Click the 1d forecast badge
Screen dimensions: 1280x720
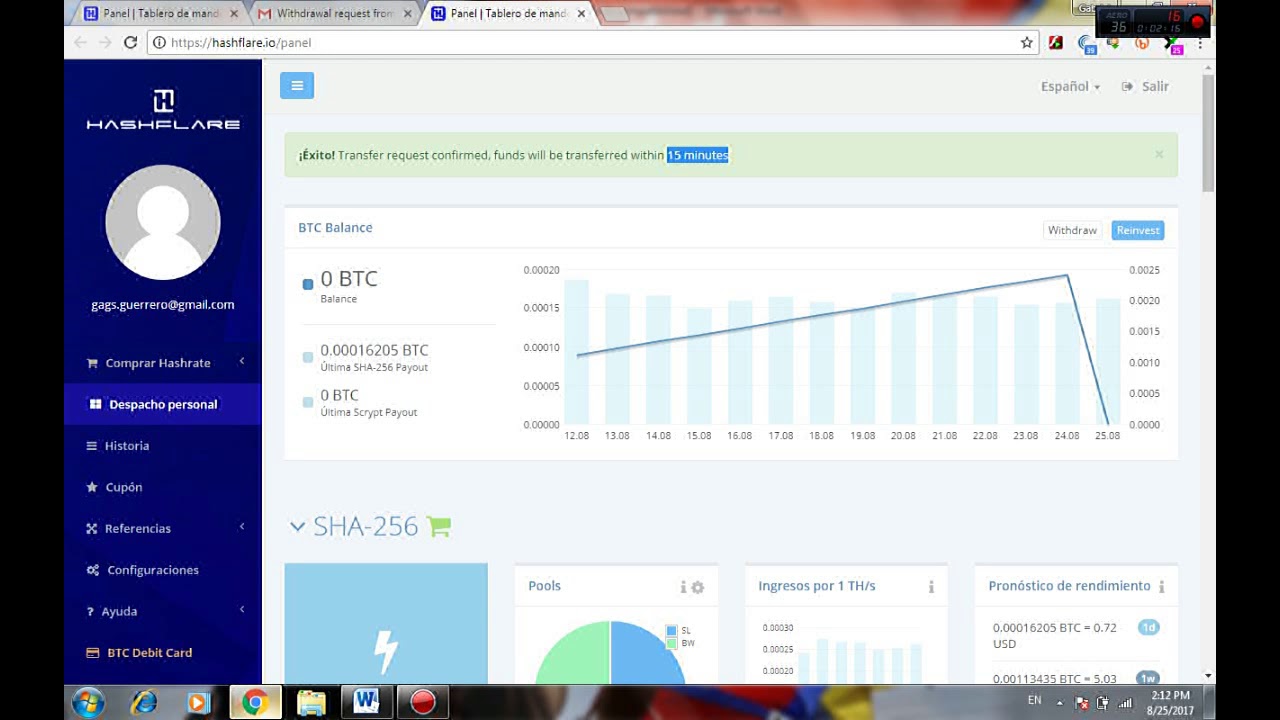point(1148,627)
